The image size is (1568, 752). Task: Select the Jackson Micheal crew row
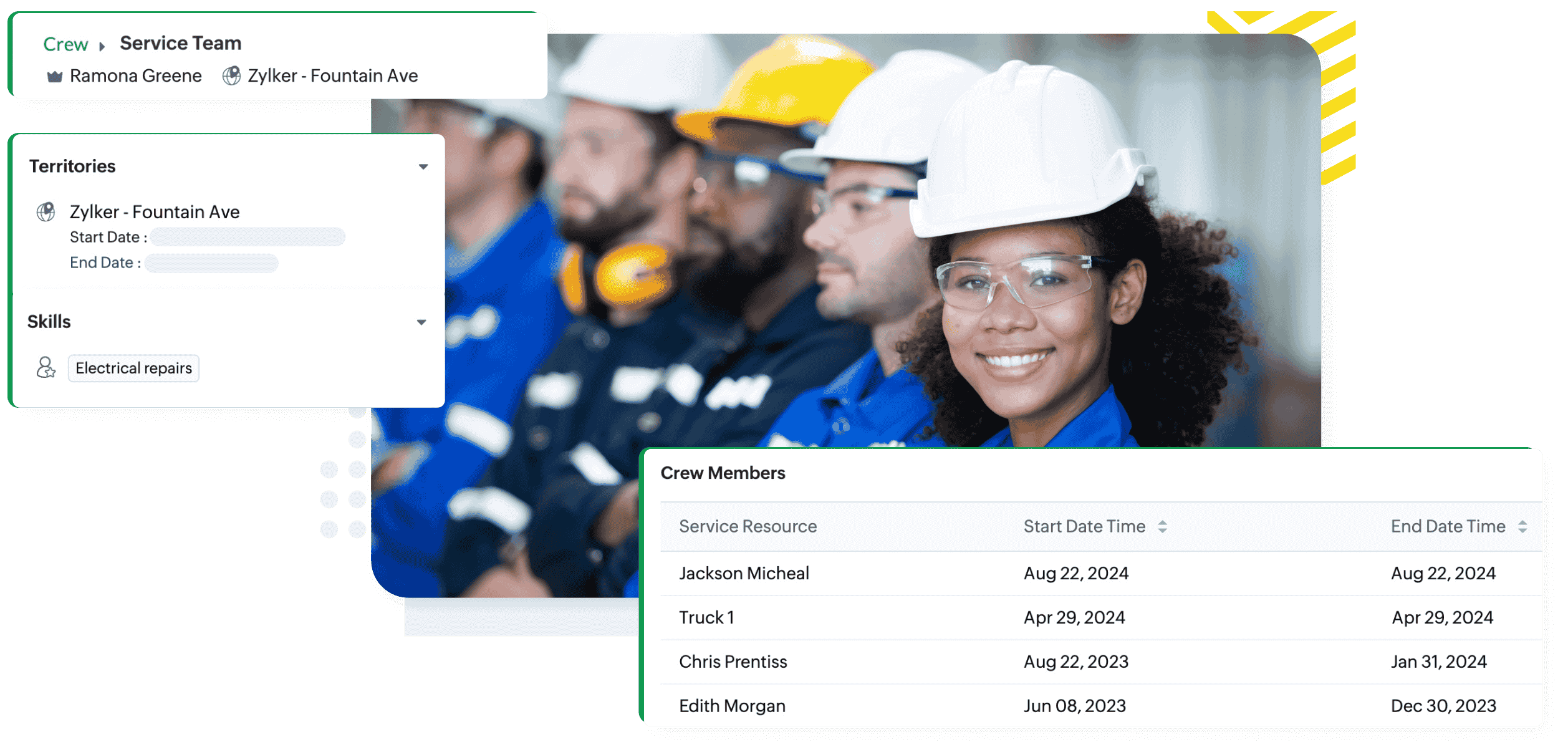(744, 573)
